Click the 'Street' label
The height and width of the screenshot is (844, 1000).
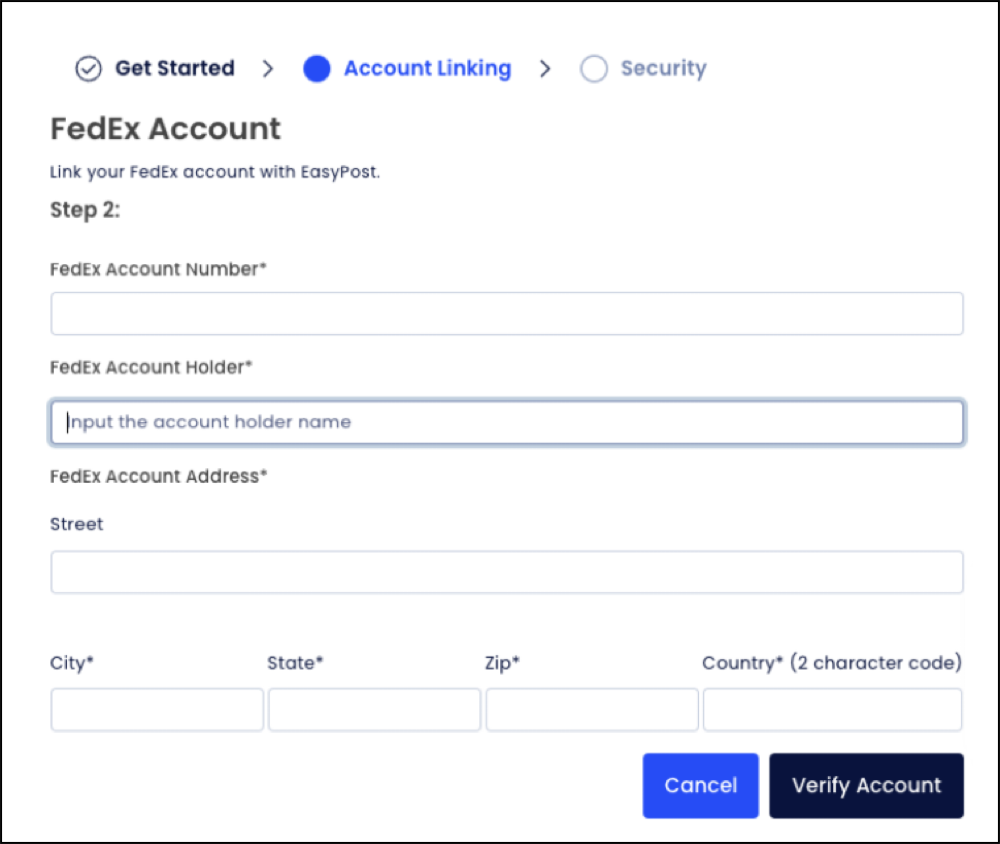(77, 524)
